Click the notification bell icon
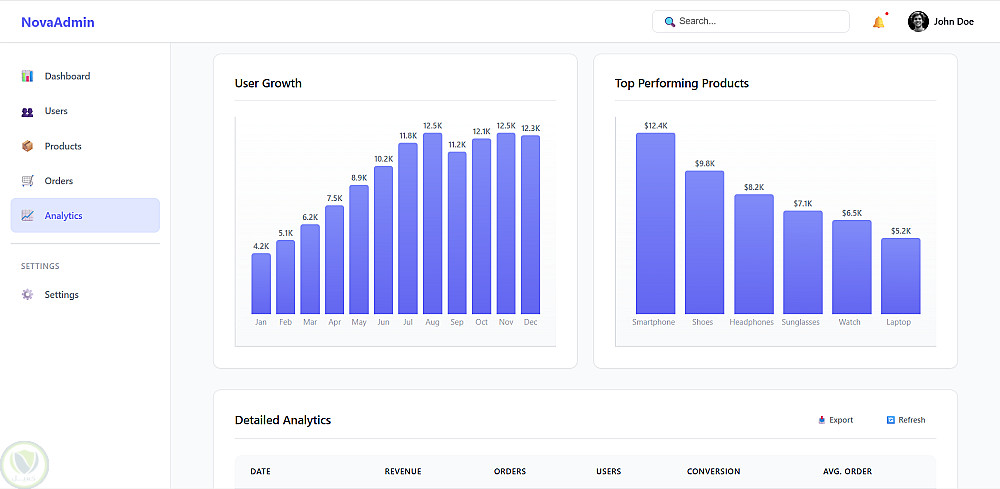Screen dimensions: 1000x489 click(878, 22)
